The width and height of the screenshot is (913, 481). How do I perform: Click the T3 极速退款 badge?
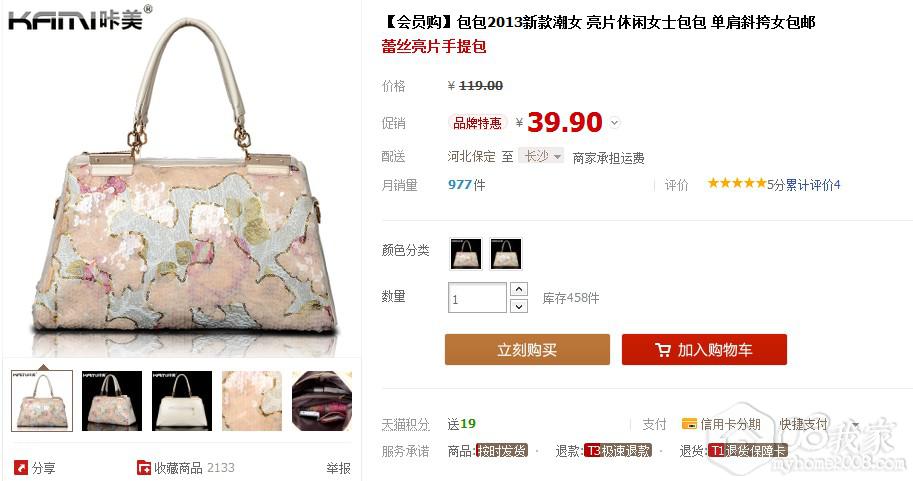618,450
